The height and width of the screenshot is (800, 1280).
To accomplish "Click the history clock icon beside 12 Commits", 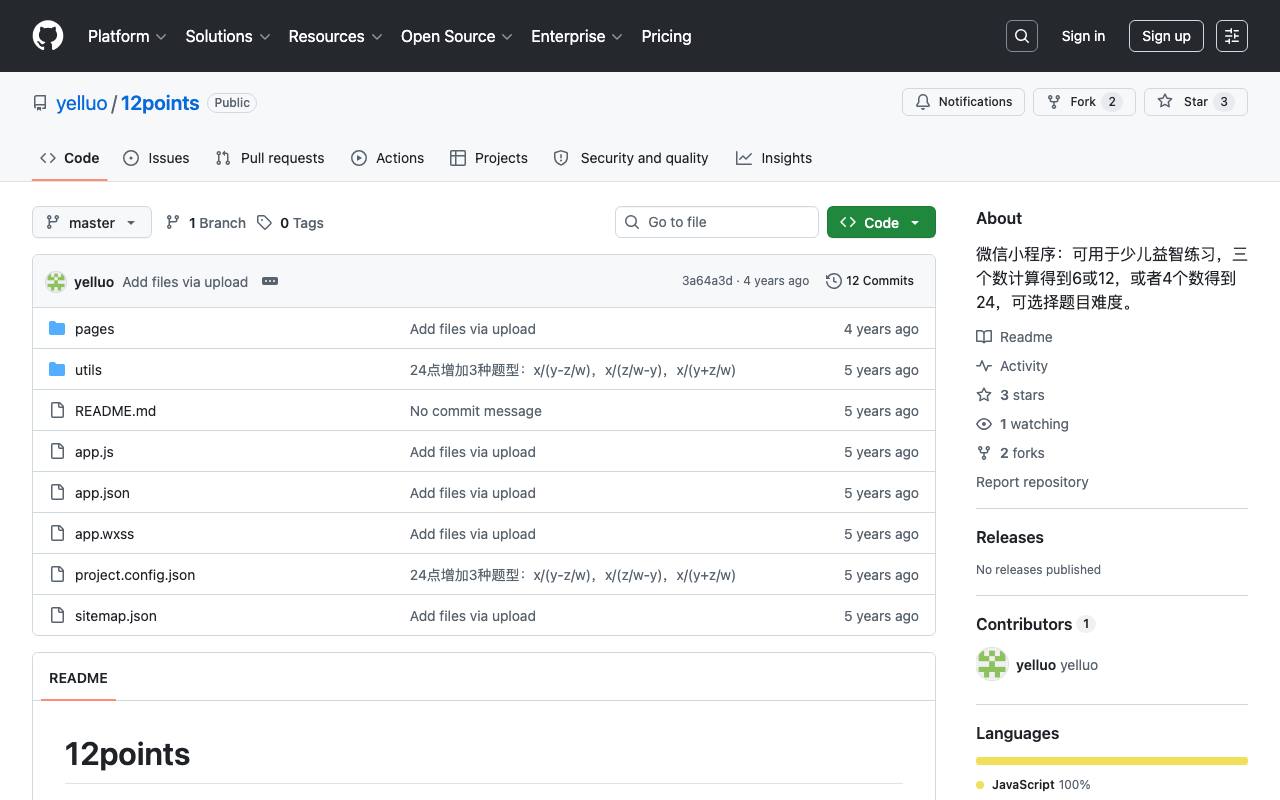I will [x=834, y=281].
